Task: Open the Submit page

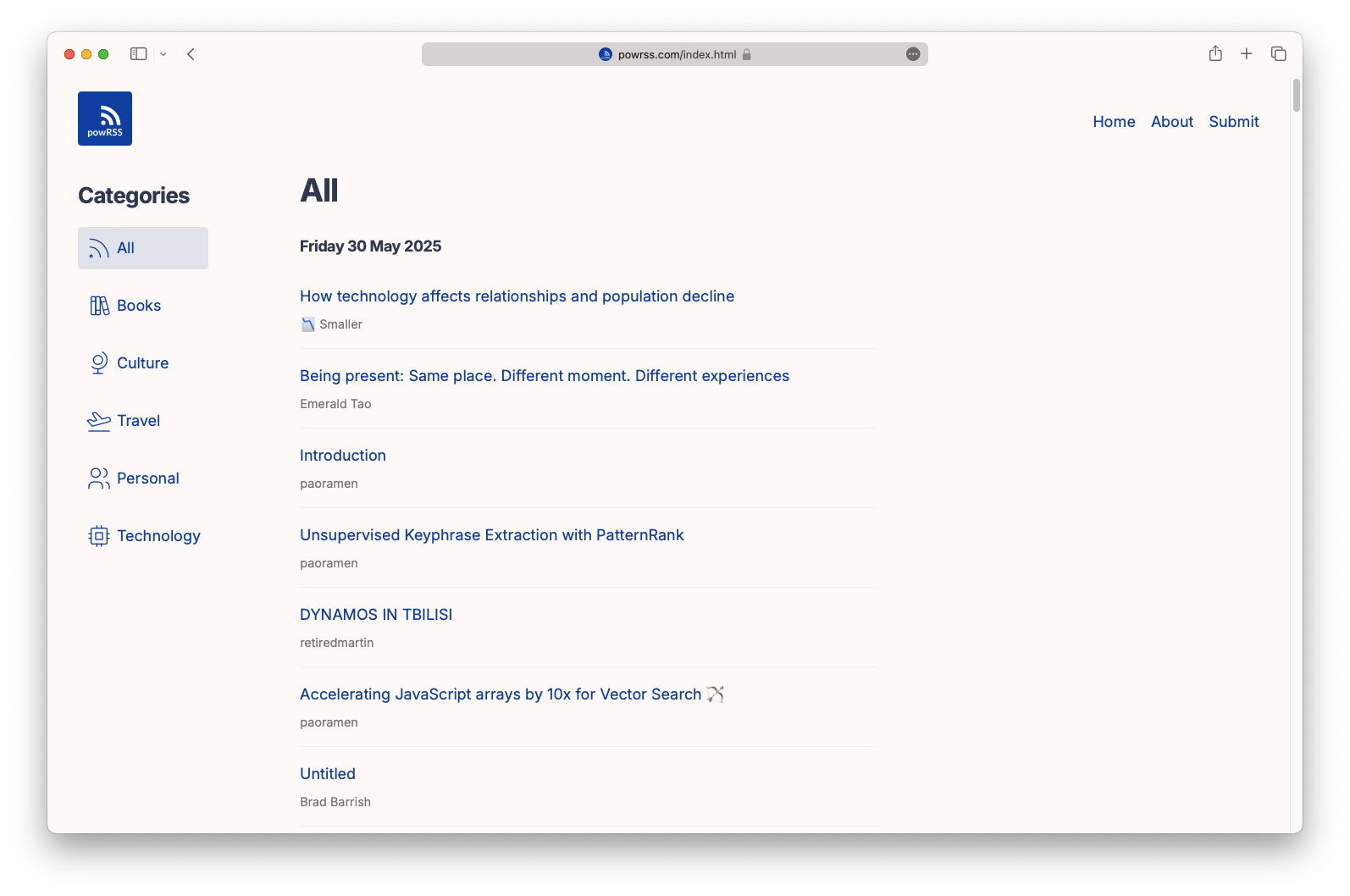Action: tap(1233, 122)
